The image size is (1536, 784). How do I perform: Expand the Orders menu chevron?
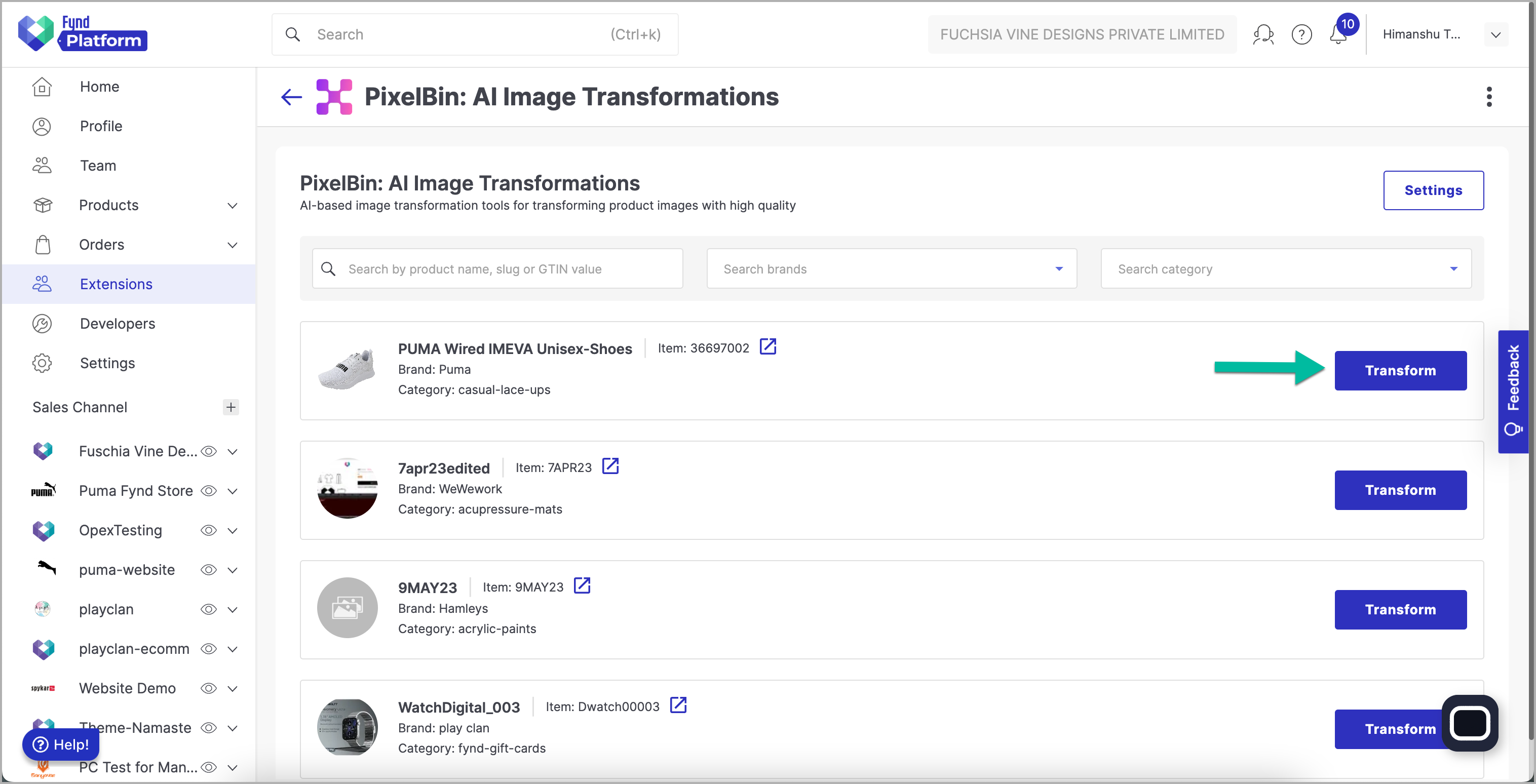point(233,245)
